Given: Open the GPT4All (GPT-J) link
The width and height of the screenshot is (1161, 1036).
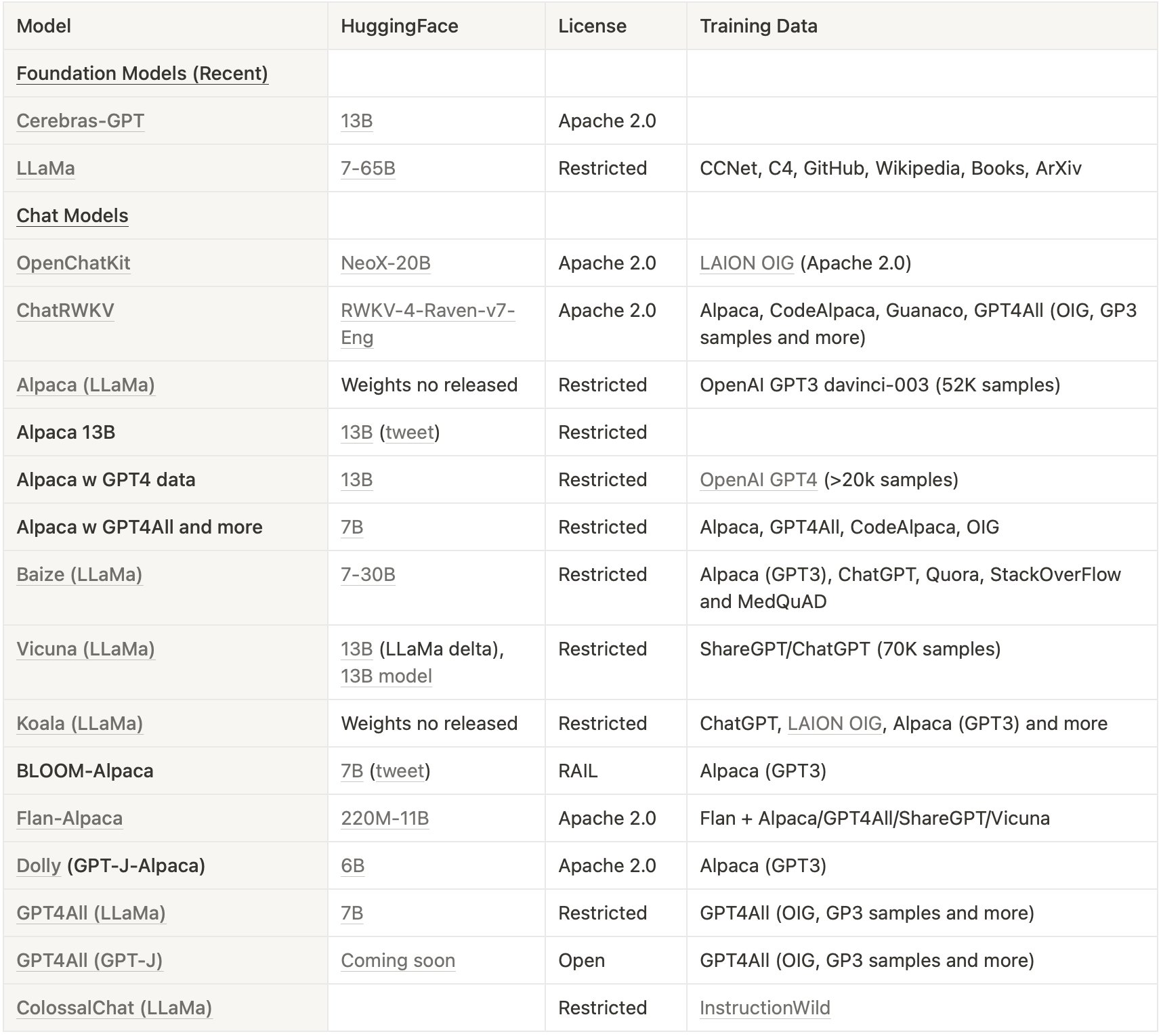Looking at the screenshot, I should tap(89, 960).
